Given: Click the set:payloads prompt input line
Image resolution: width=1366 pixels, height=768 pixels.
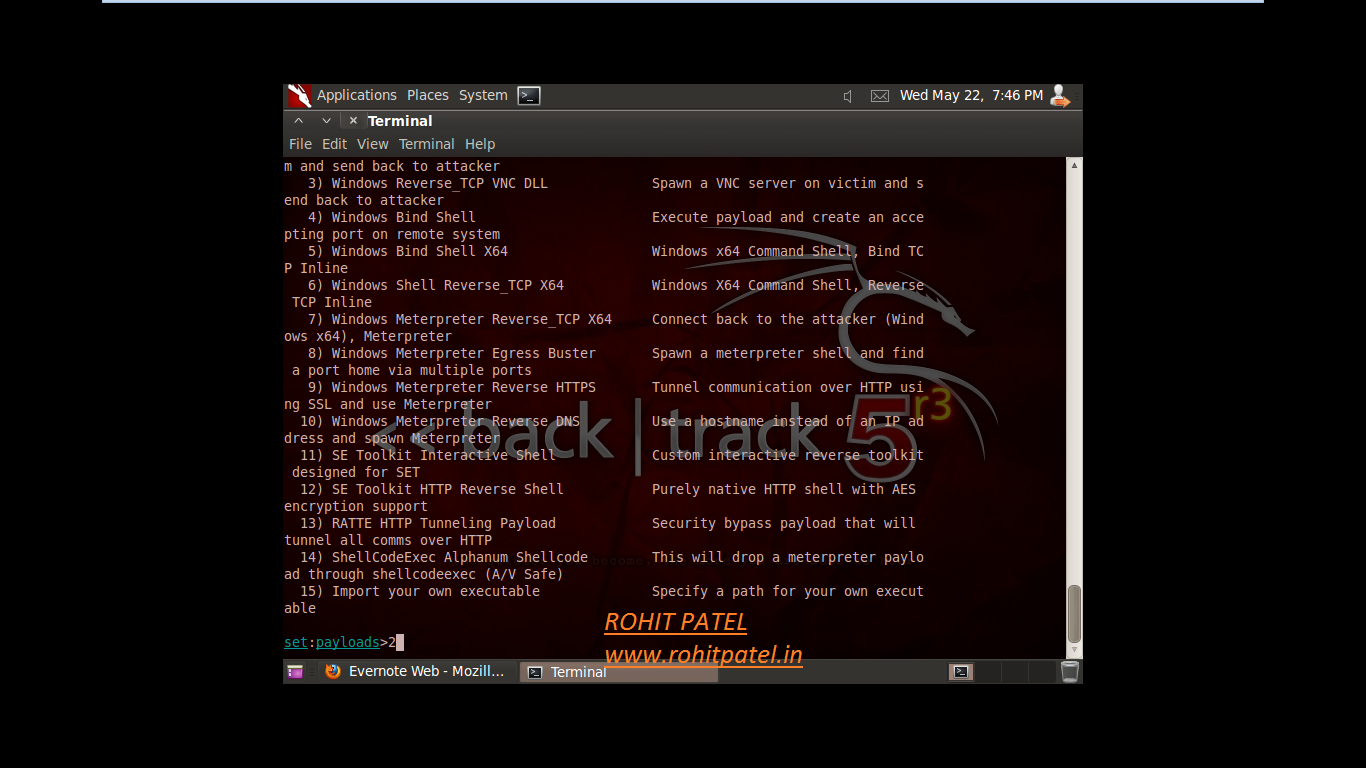Looking at the screenshot, I should click(x=344, y=642).
